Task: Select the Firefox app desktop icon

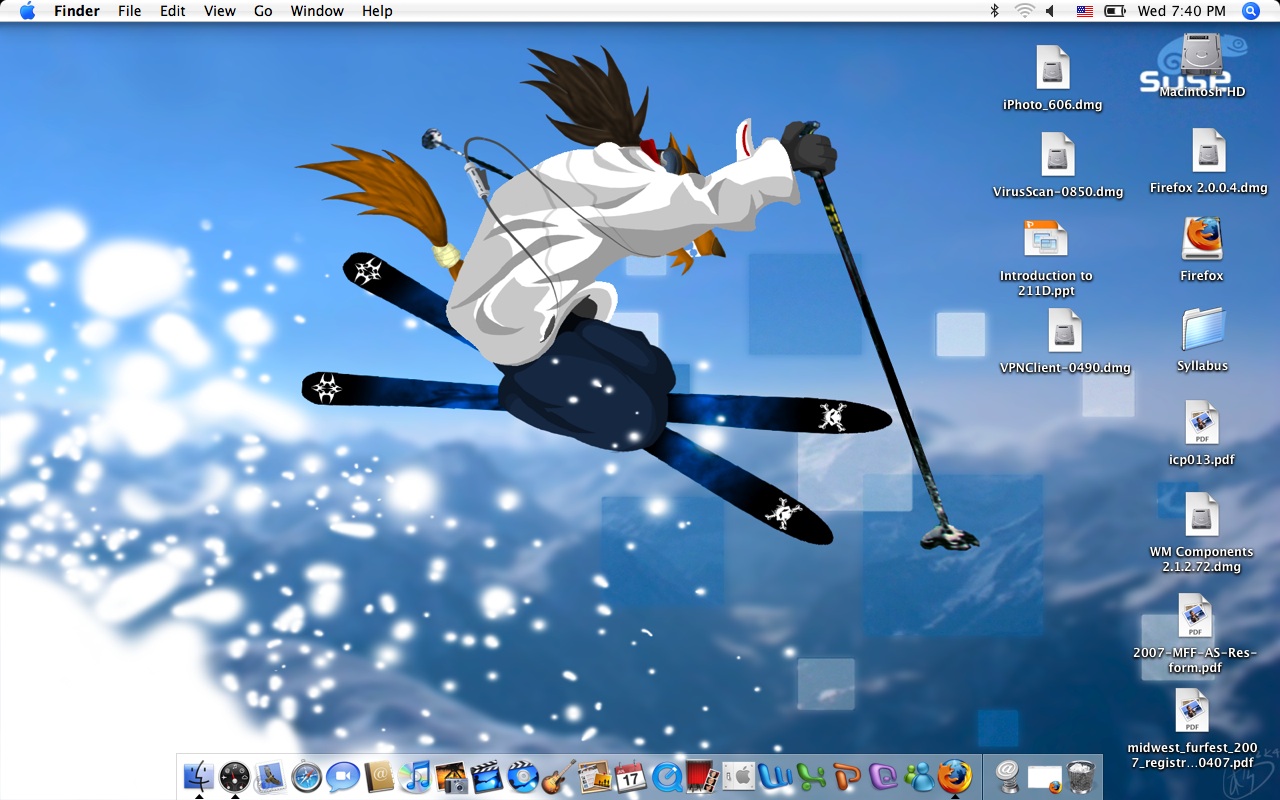Action: point(1202,238)
